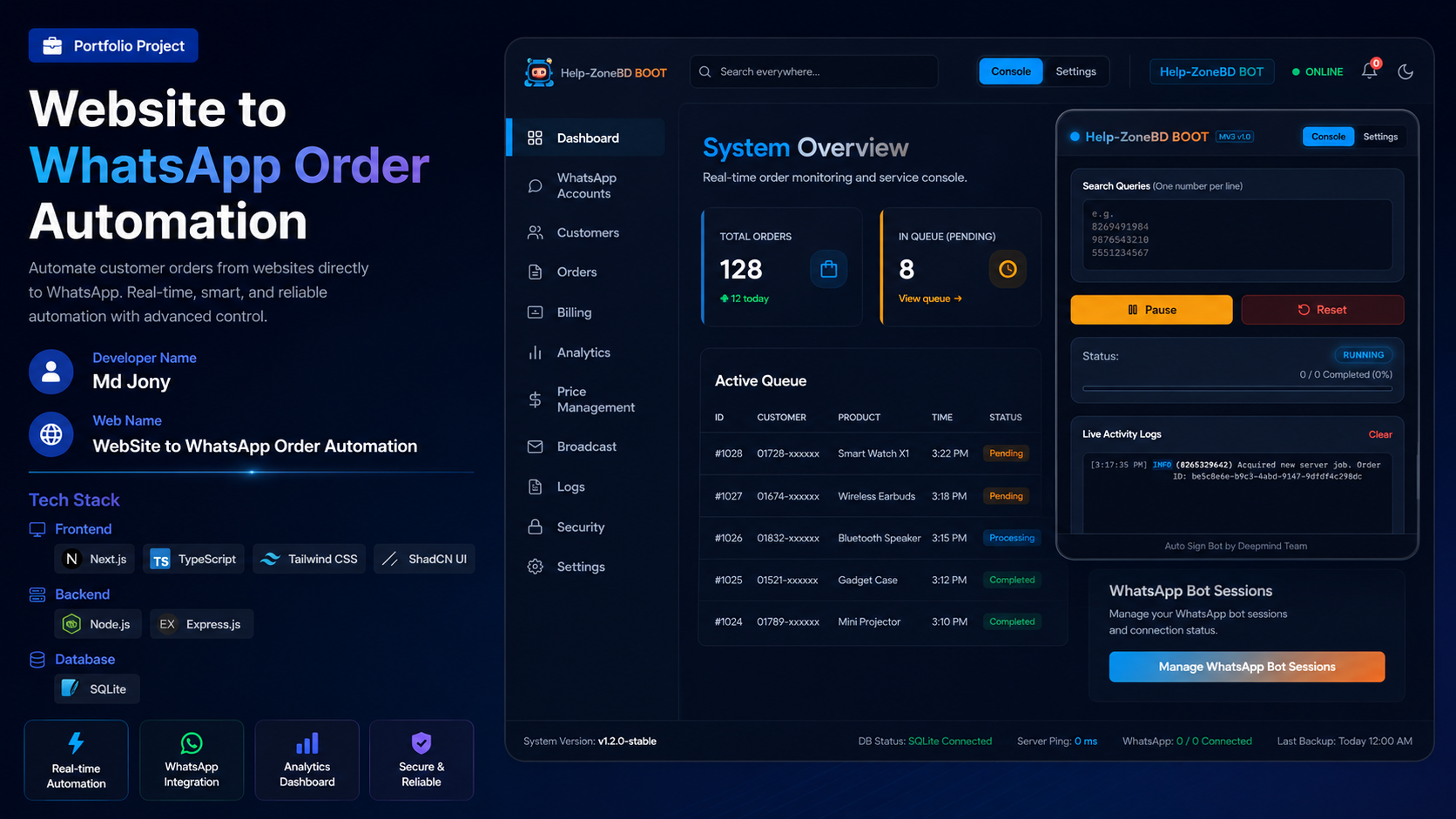Open Broadcast in the sidebar
The width and height of the screenshot is (1456, 819).
click(586, 446)
